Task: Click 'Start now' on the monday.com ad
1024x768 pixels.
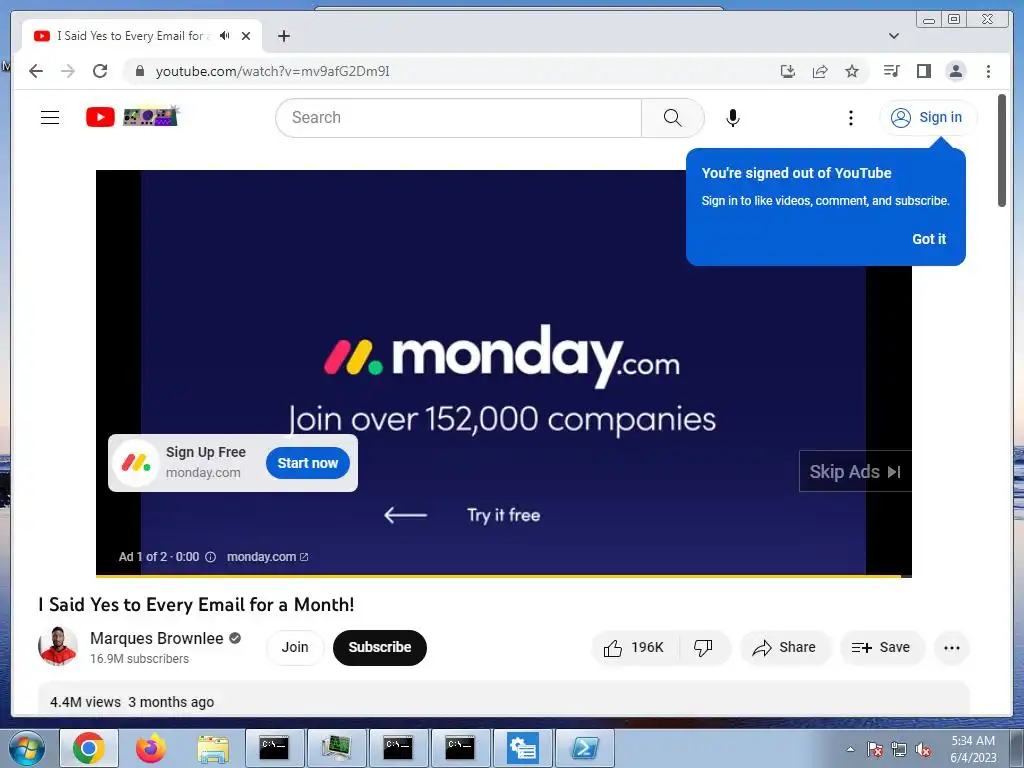Action: (308, 463)
